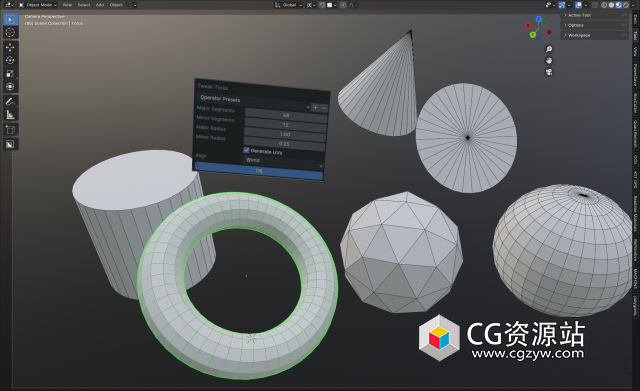Add an operator preset with the plus button
This screenshot has width=640, height=391.
[x=315, y=107]
